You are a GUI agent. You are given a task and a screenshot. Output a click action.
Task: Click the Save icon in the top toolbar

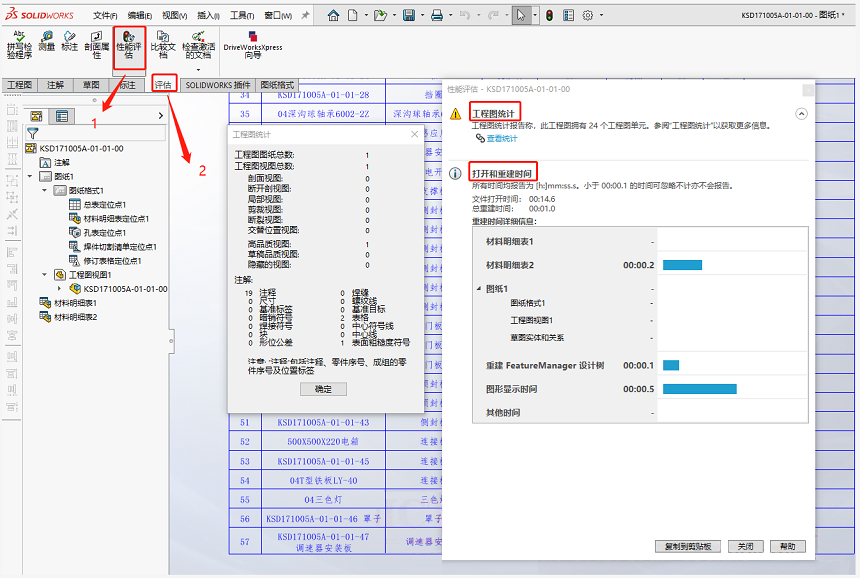pos(409,15)
